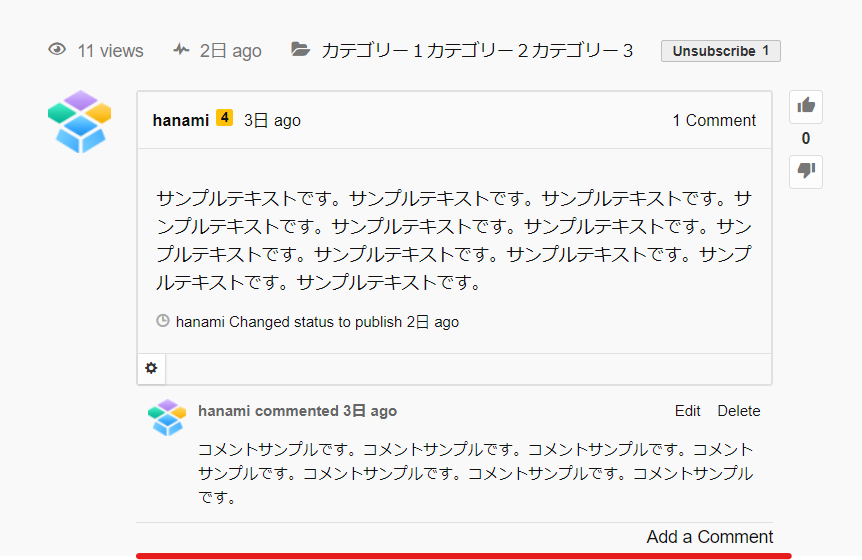
Task: Click the 1 Comment link
Action: (x=714, y=120)
